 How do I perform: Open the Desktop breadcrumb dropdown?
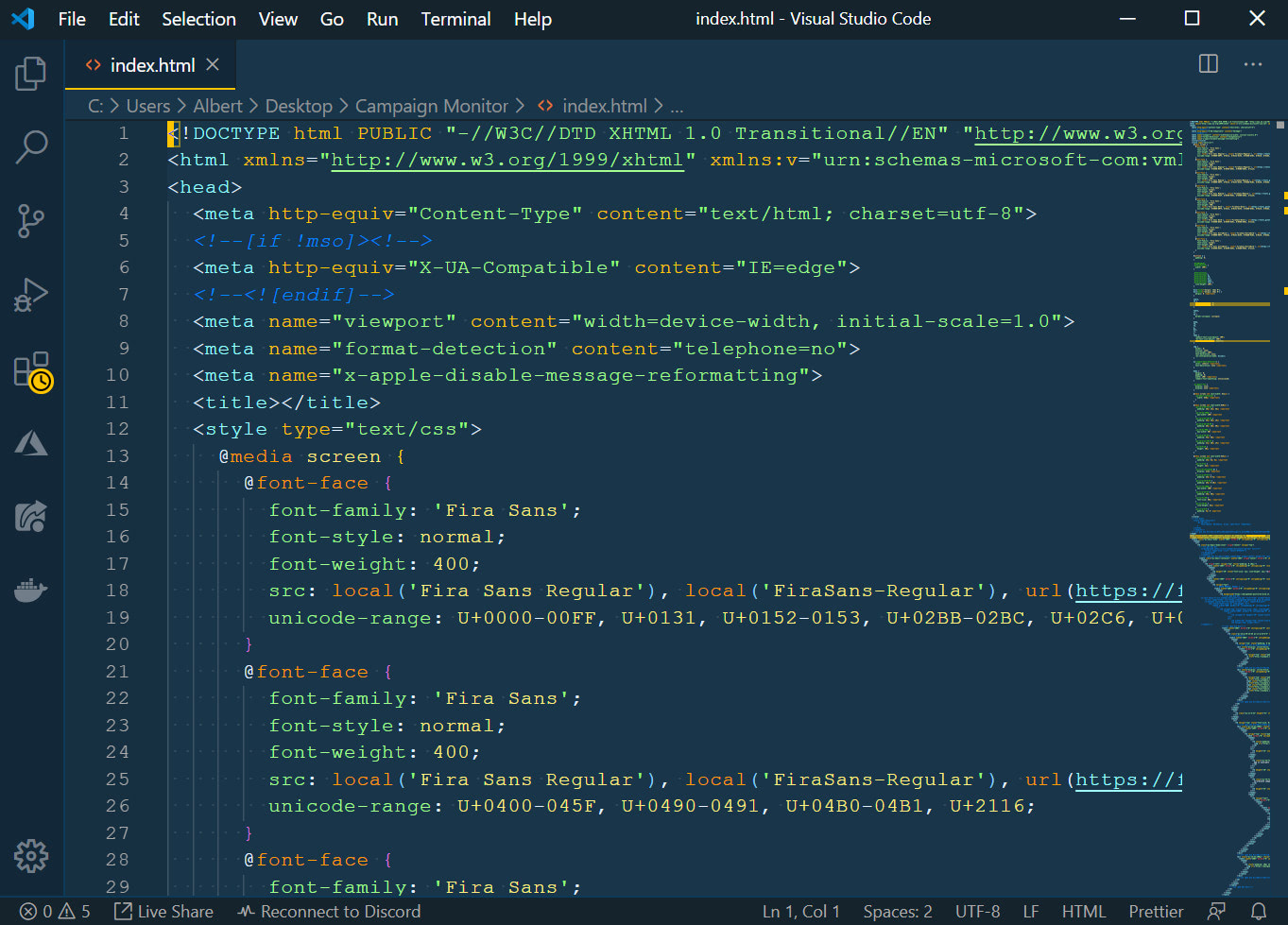(299, 106)
